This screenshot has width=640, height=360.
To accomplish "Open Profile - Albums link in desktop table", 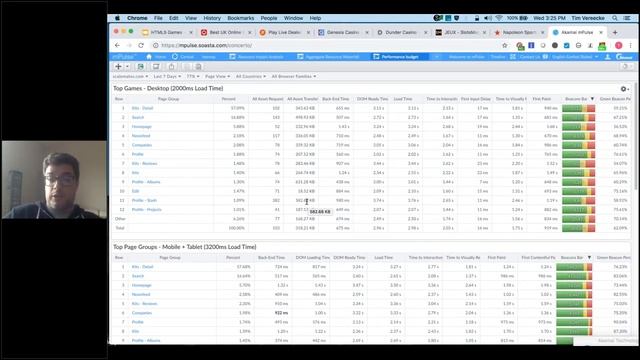I will [x=146, y=182].
